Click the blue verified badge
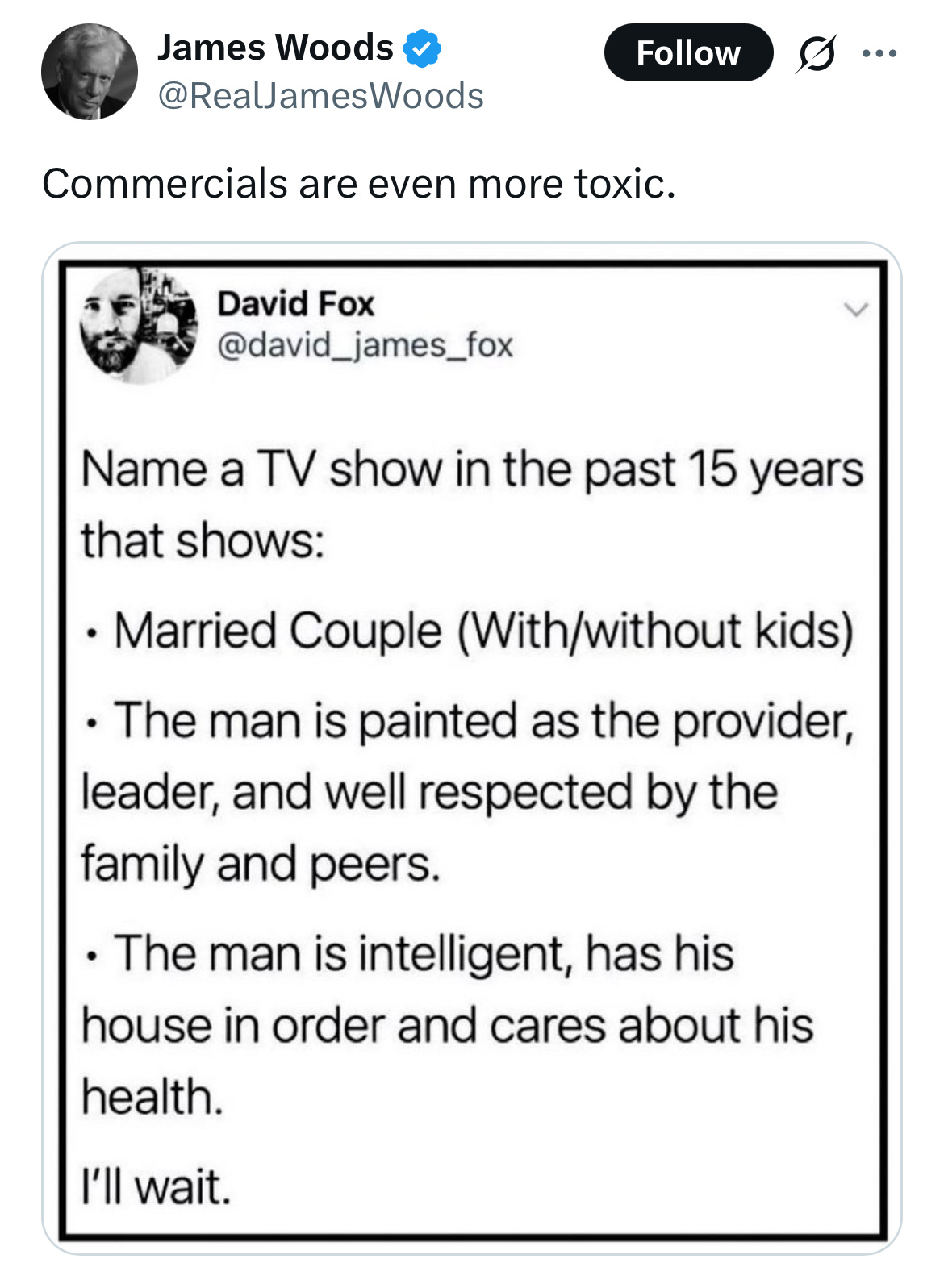The height and width of the screenshot is (1288, 944). (x=422, y=48)
